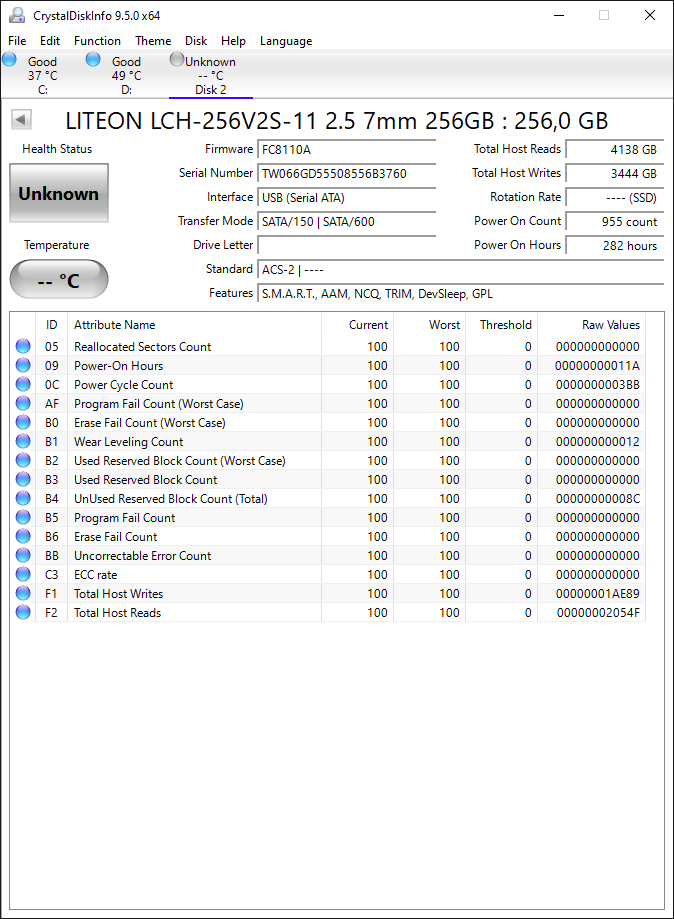
Task: Click the Worst column header
Action: coord(429,325)
